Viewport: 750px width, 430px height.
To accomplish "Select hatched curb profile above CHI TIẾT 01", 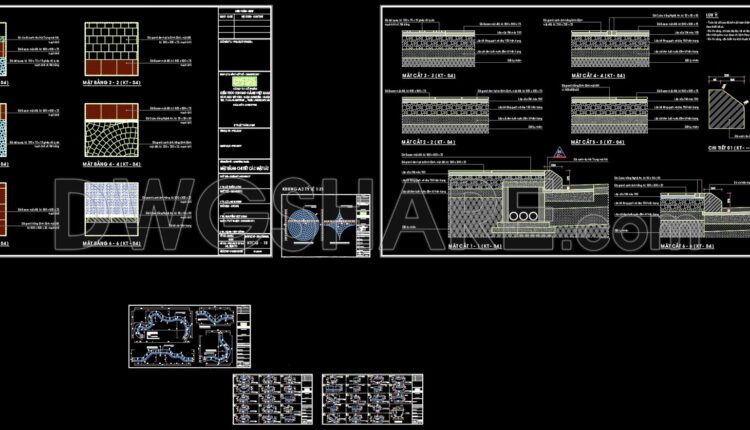I will (x=727, y=108).
